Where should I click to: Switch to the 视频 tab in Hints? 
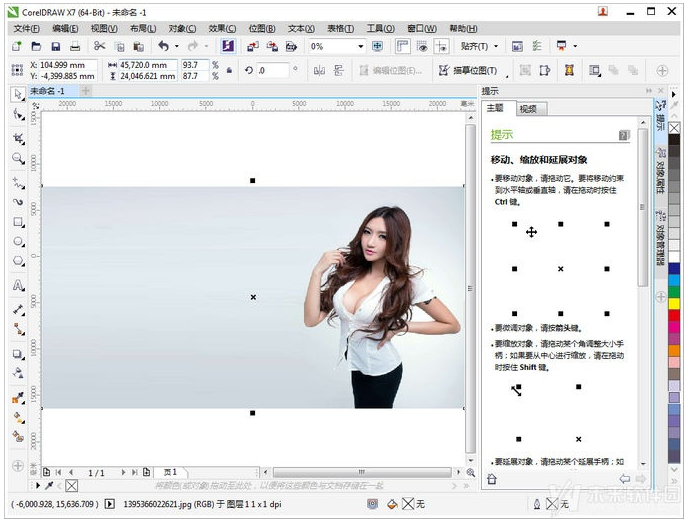(528, 109)
